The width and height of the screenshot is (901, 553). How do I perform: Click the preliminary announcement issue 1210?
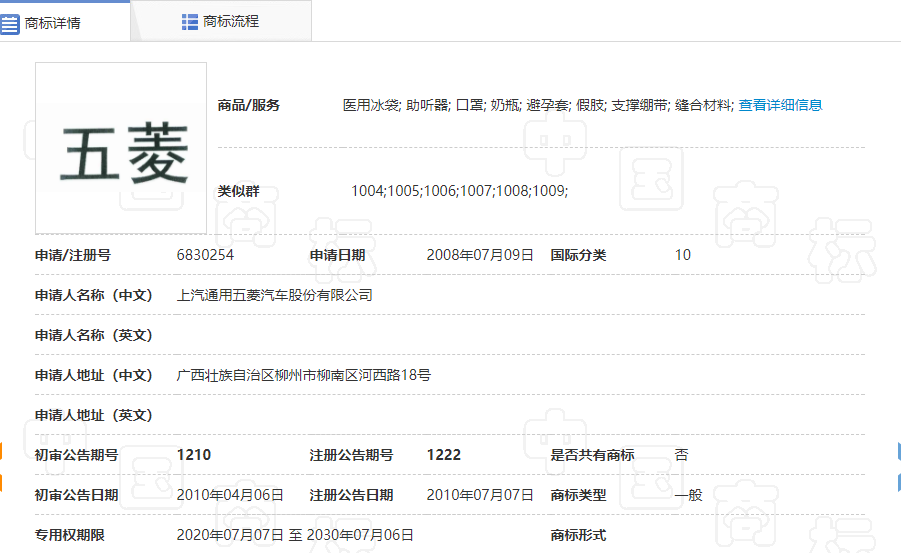pos(194,455)
